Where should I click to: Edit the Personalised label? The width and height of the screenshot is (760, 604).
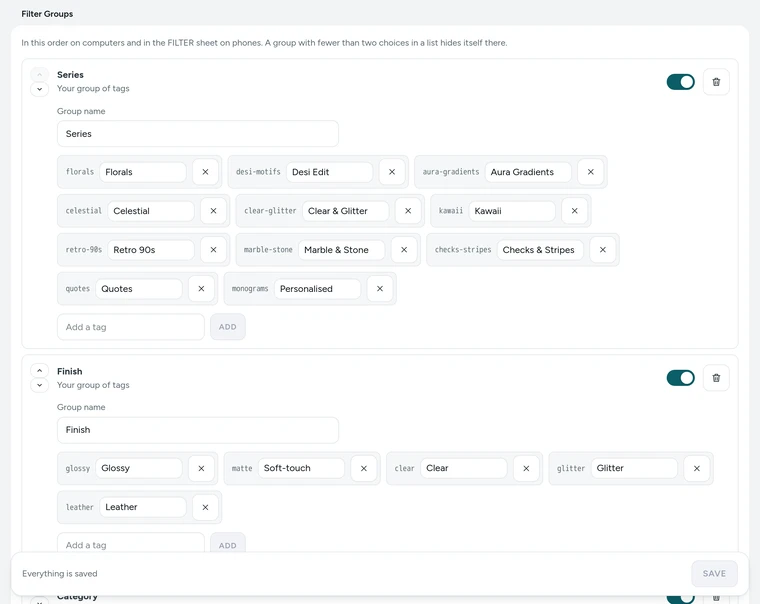point(317,288)
